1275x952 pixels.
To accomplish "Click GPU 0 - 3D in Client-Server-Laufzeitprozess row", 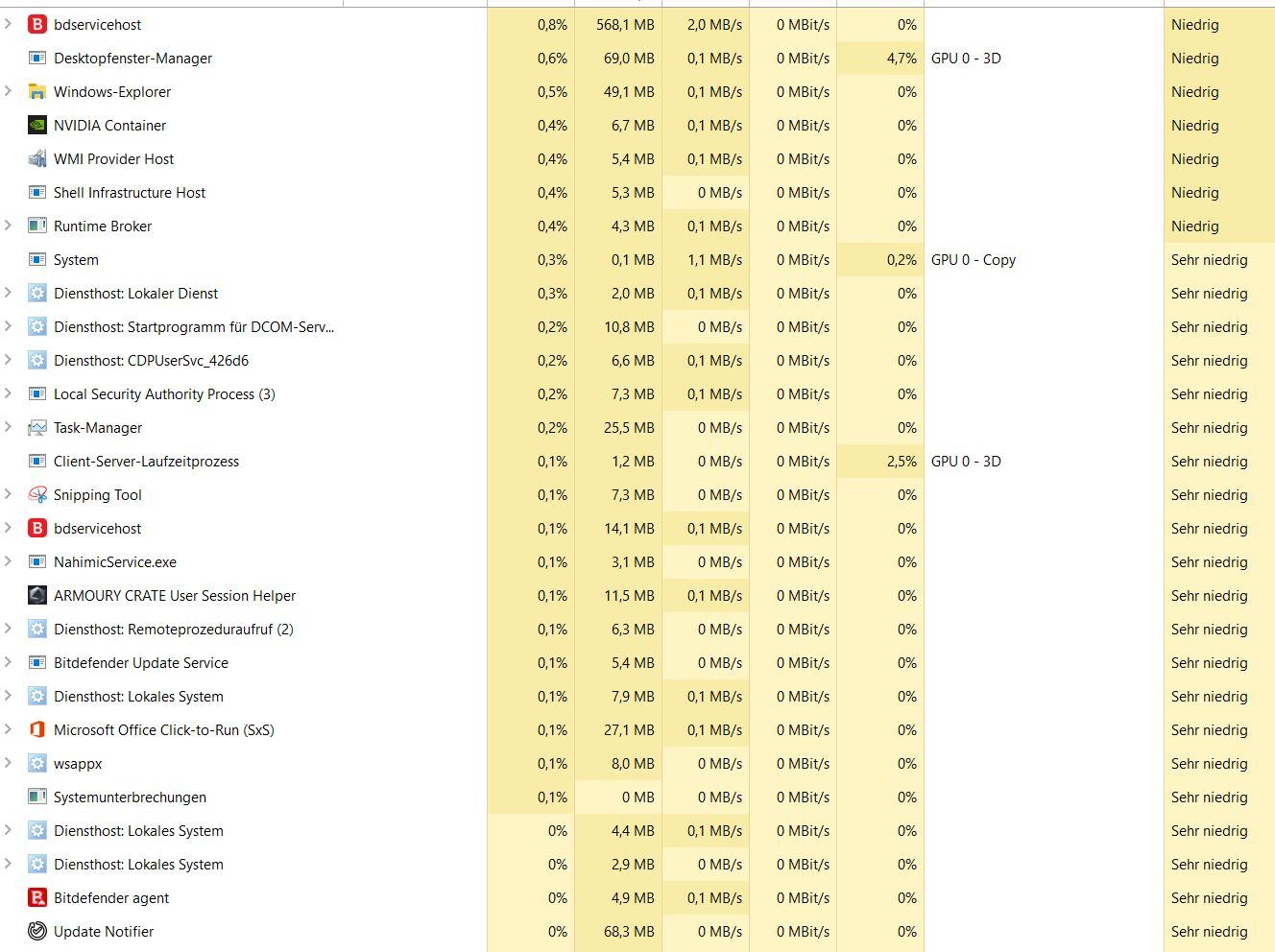I will 966,462.
